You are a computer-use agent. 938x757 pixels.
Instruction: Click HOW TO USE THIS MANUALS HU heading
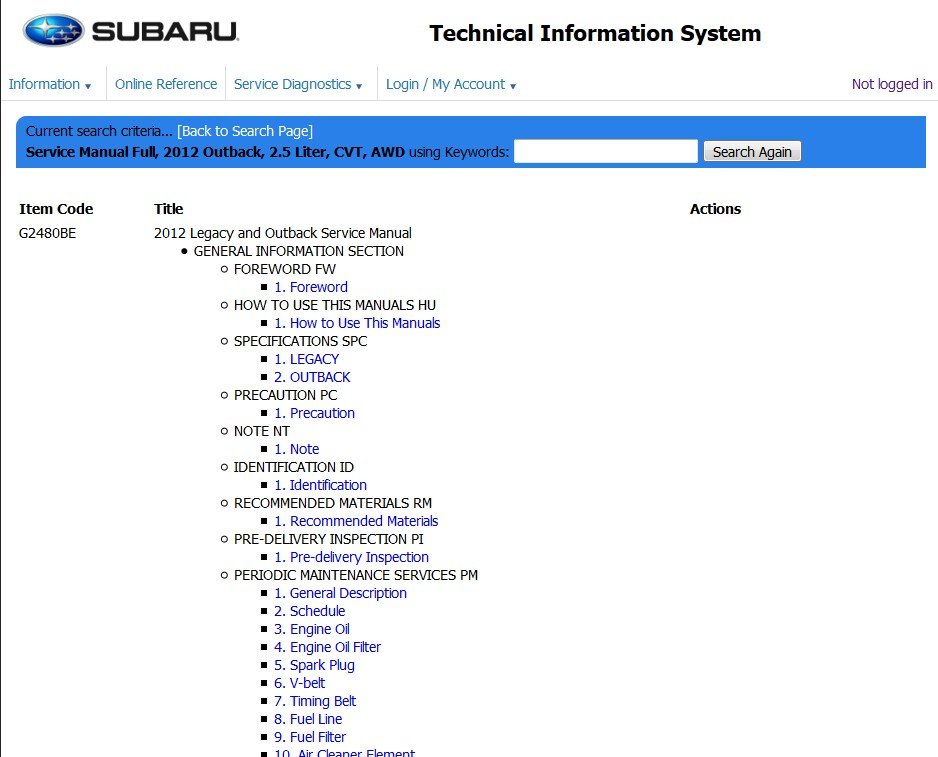coord(334,305)
